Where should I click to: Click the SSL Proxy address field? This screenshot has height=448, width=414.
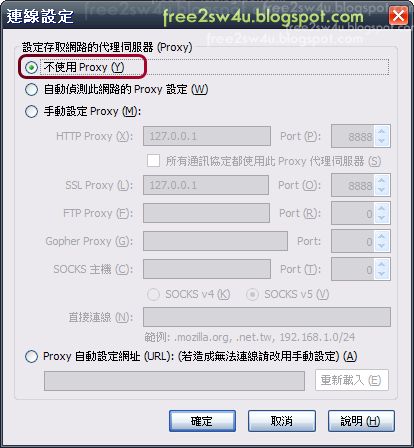pyautogui.click(x=206, y=185)
